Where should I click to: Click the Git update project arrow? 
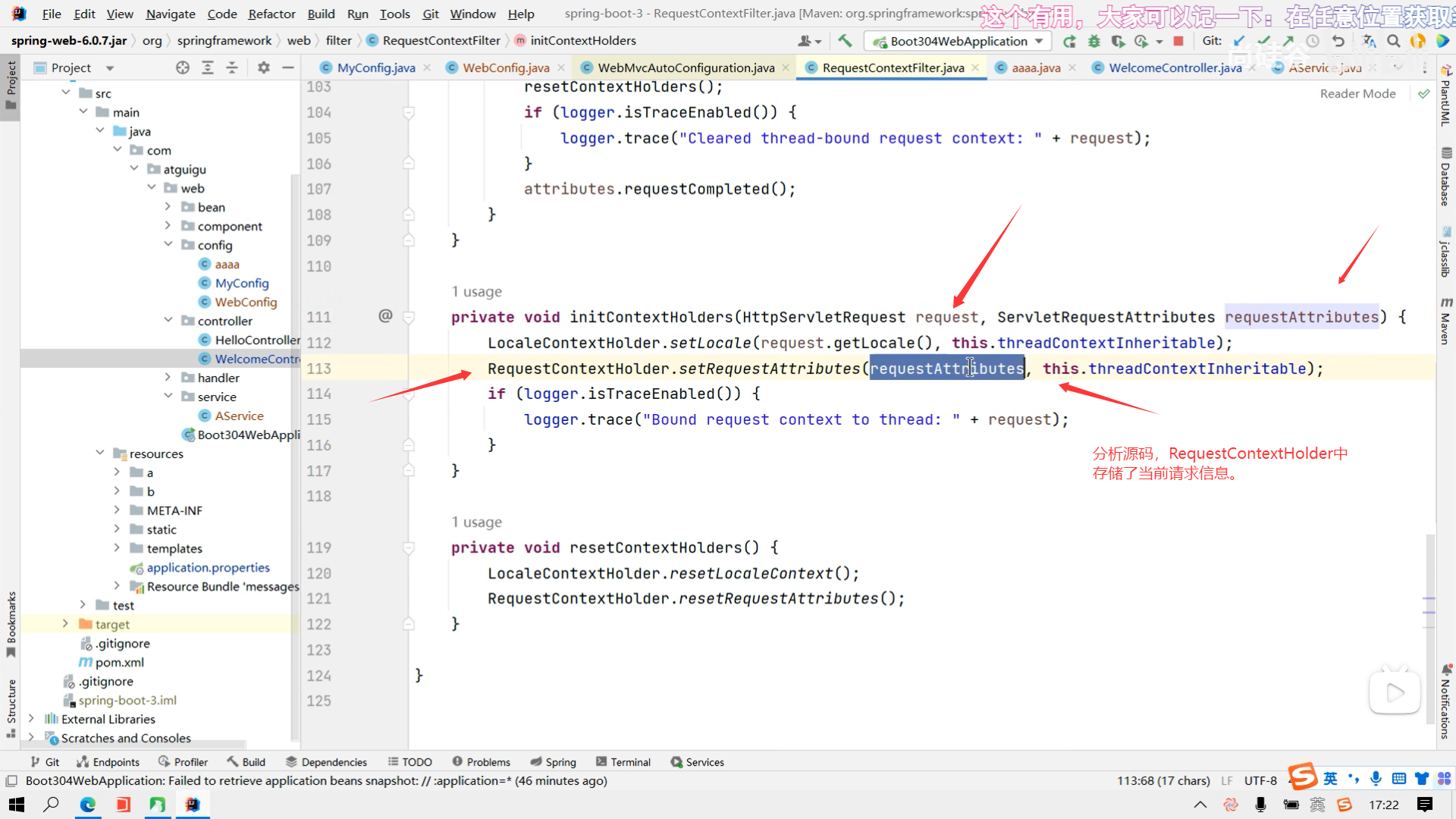tap(1239, 41)
